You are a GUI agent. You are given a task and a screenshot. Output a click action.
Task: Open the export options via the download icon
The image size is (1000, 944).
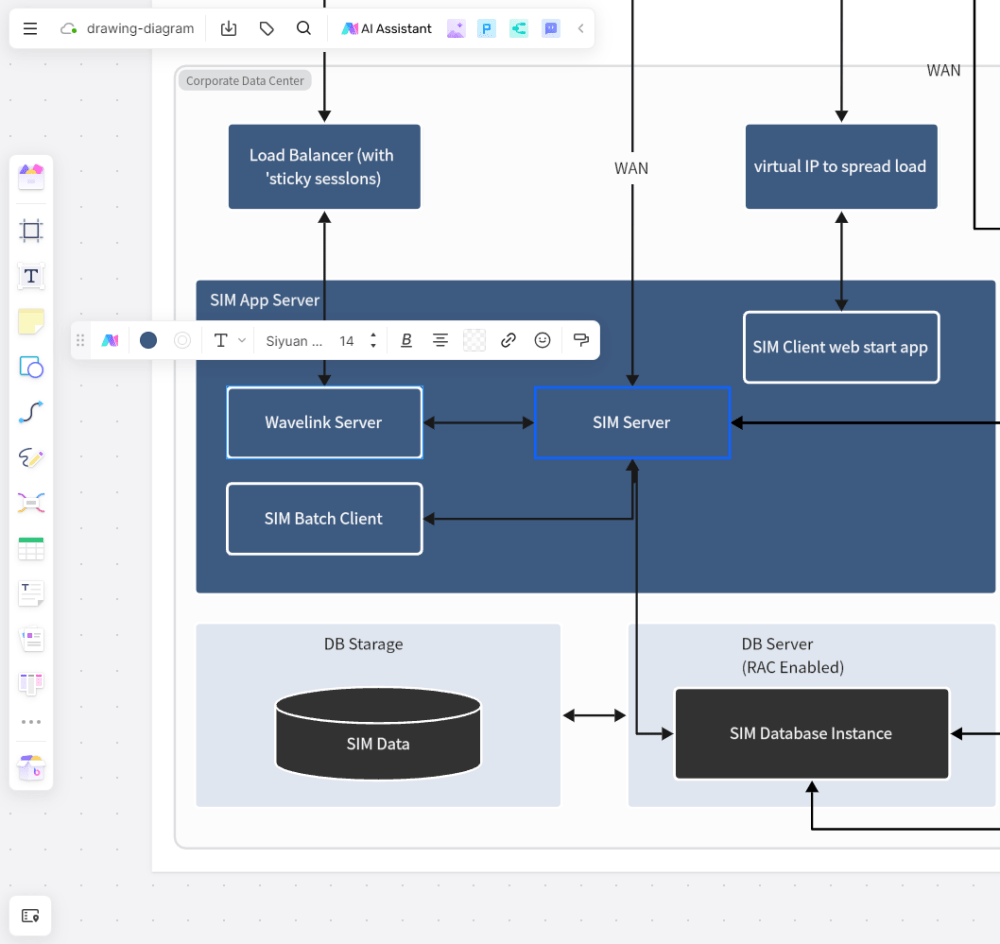click(228, 28)
